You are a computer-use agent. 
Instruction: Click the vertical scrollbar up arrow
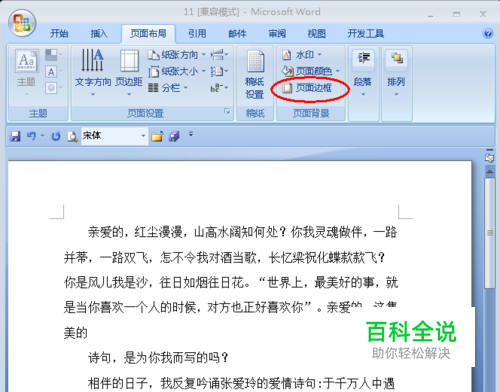490,172
